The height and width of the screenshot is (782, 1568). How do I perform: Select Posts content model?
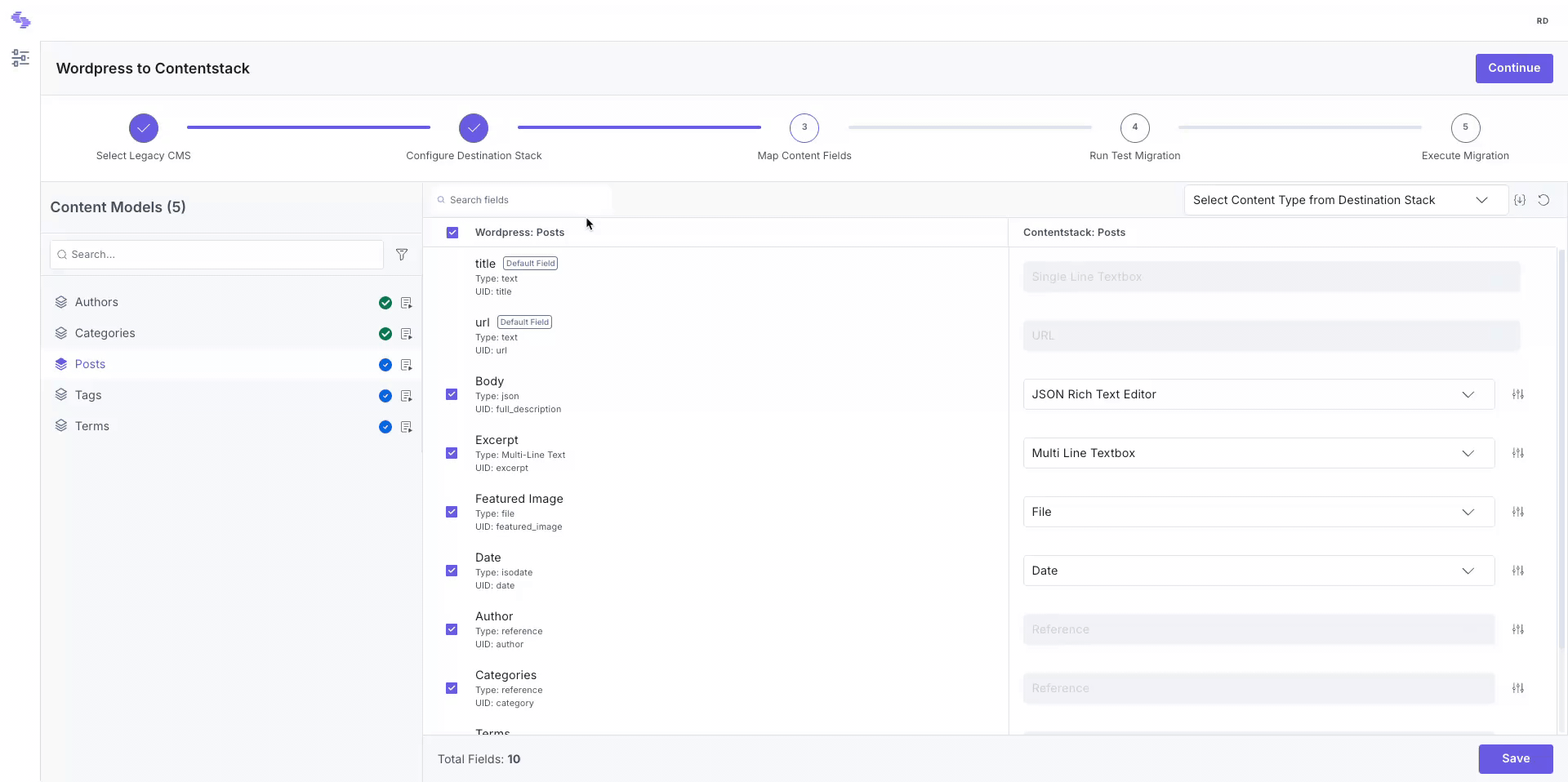point(233,364)
